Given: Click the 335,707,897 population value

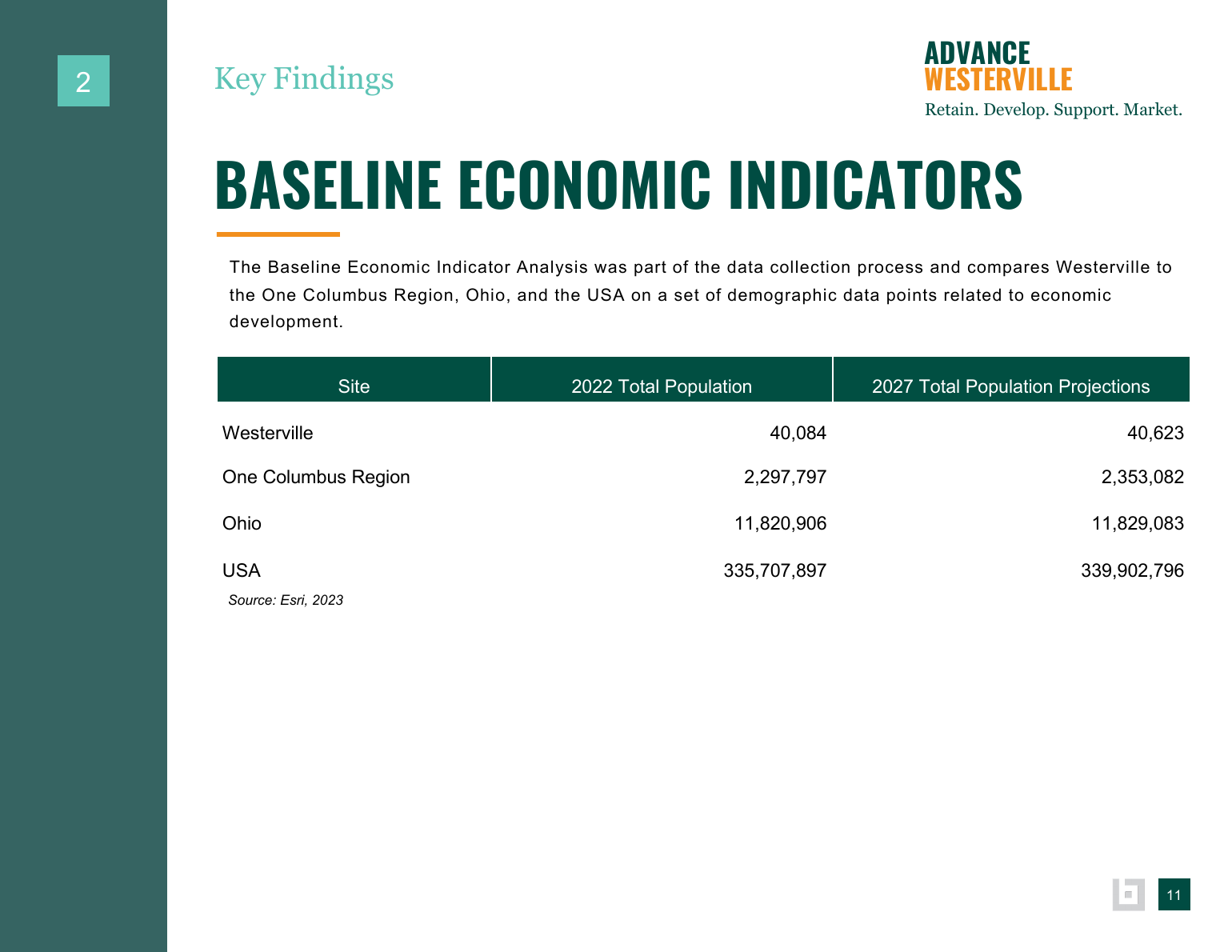Looking at the screenshot, I should 774,570.
